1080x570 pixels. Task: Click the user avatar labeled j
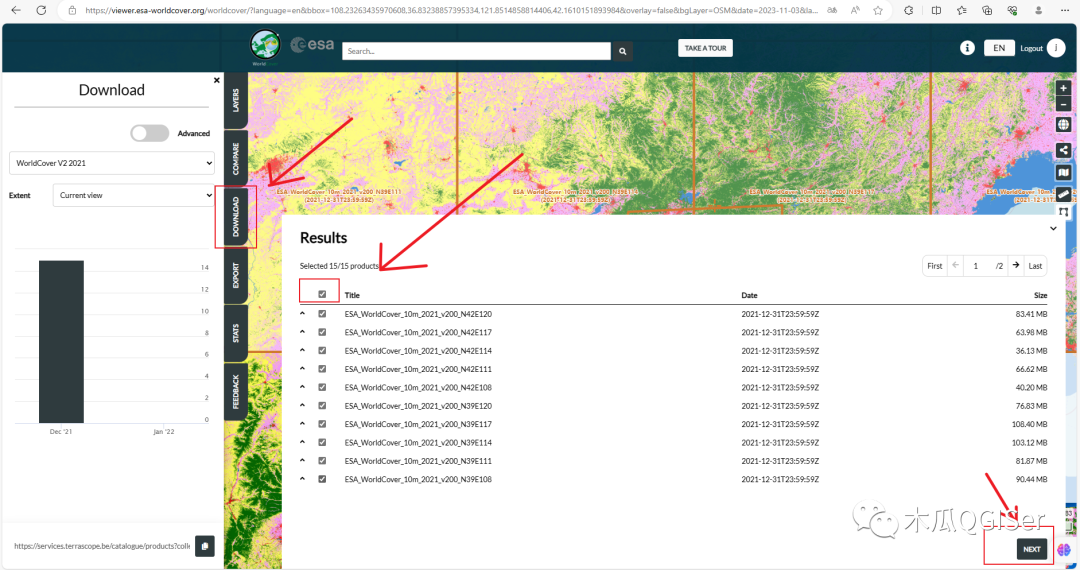click(1056, 48)
